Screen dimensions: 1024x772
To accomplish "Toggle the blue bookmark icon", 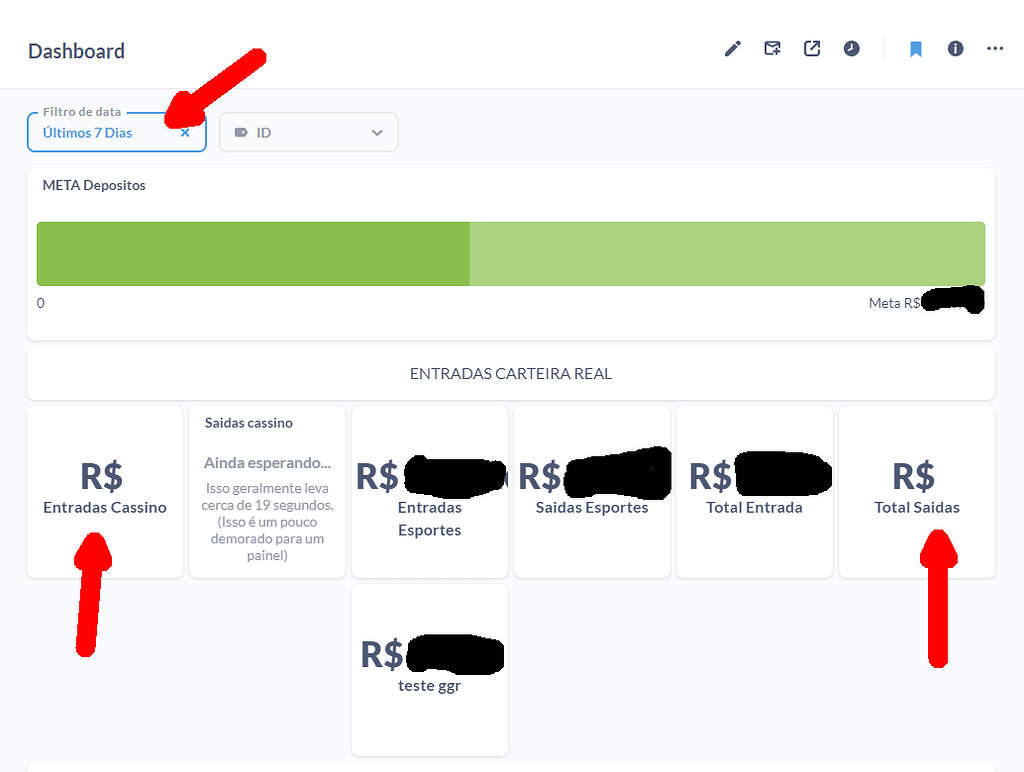I will 916,49.
